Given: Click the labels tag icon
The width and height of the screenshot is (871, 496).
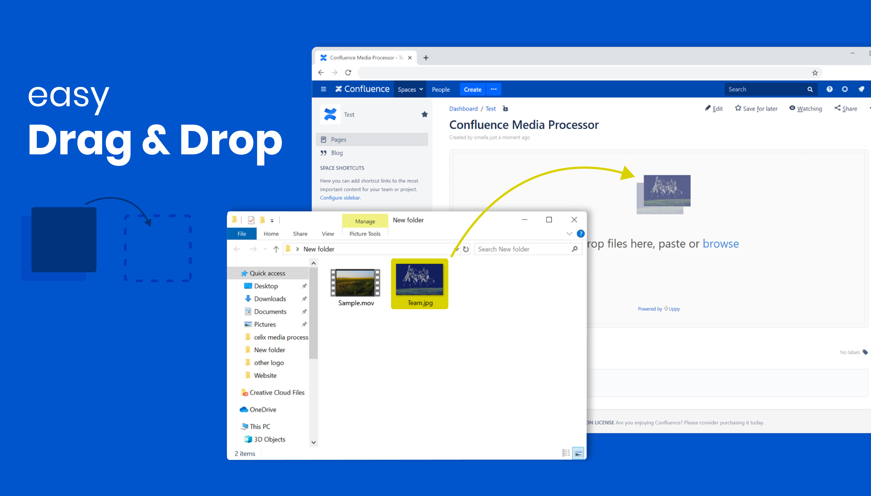Looking at the screenshot, I should click(865, 352).
